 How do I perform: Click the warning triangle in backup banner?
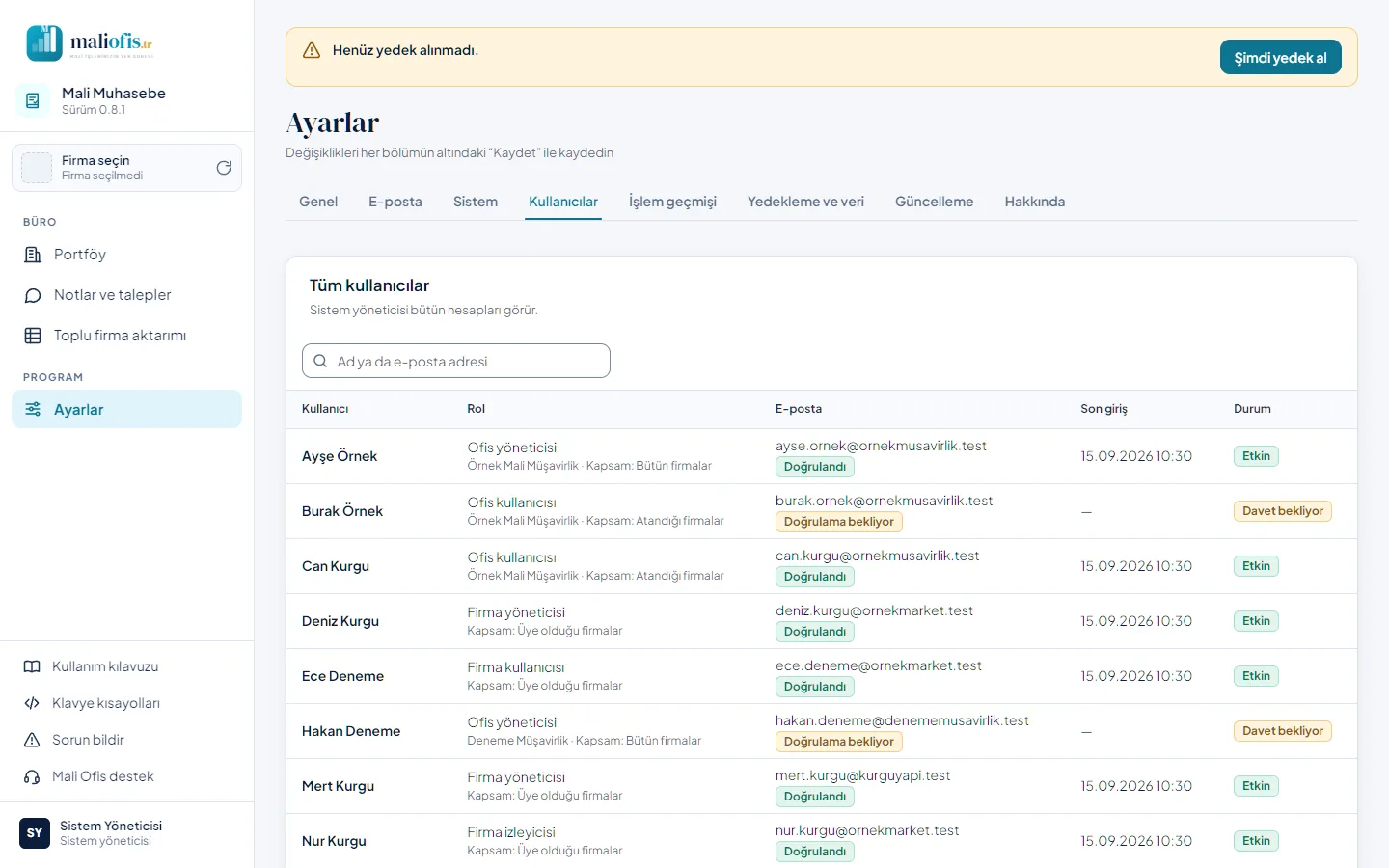click(312, 50)
